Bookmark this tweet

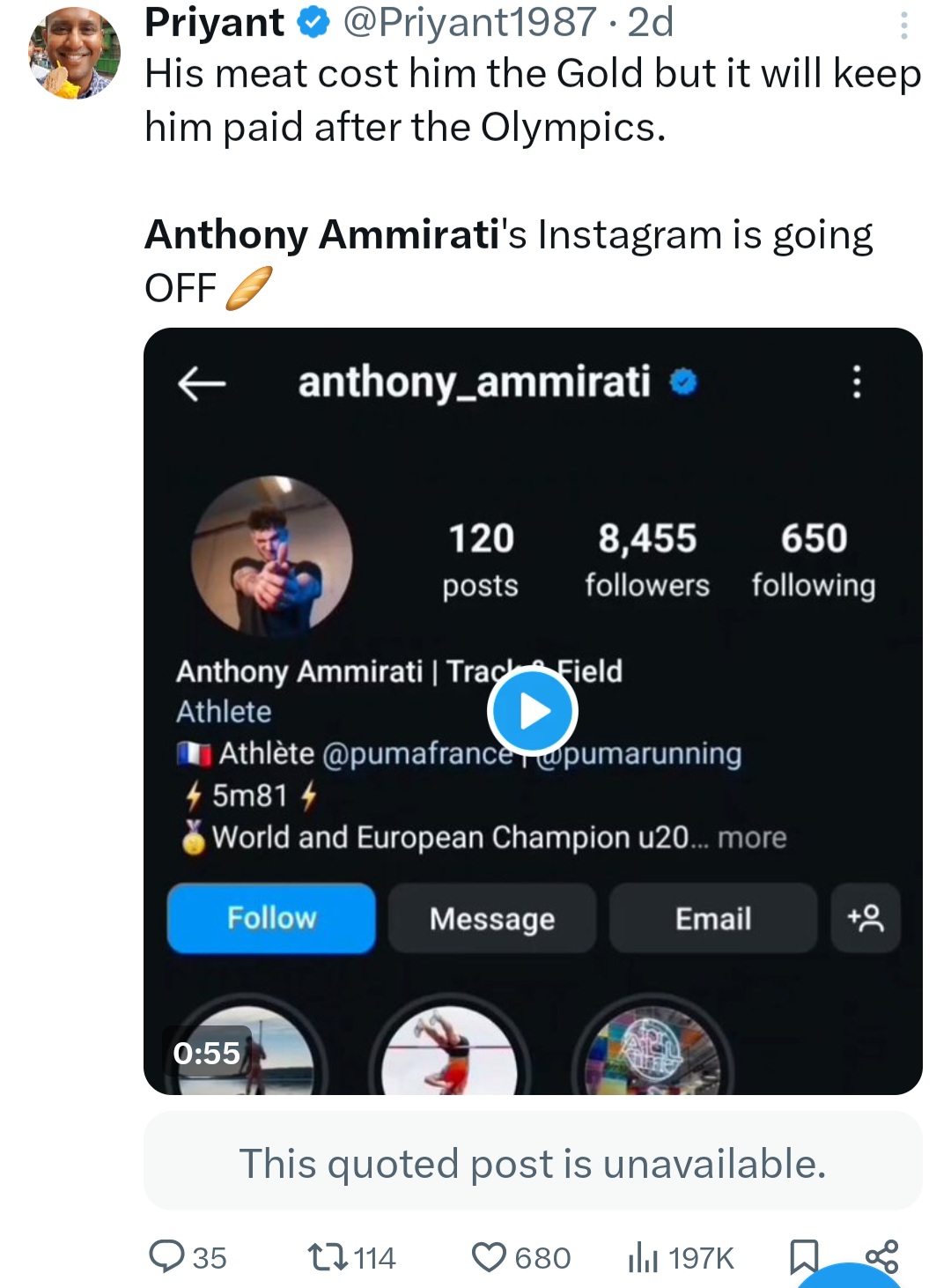point(803,1256)
